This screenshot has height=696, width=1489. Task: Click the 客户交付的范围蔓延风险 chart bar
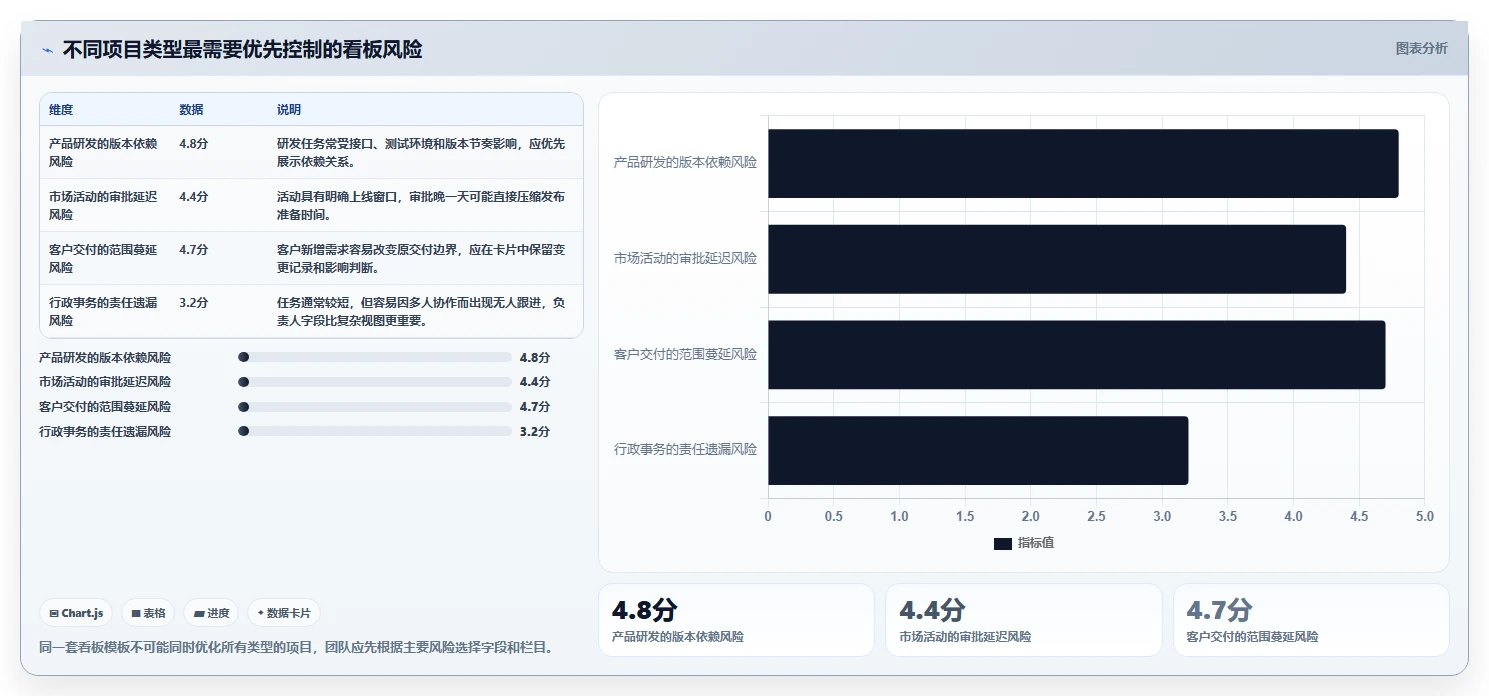point(1076,355)
